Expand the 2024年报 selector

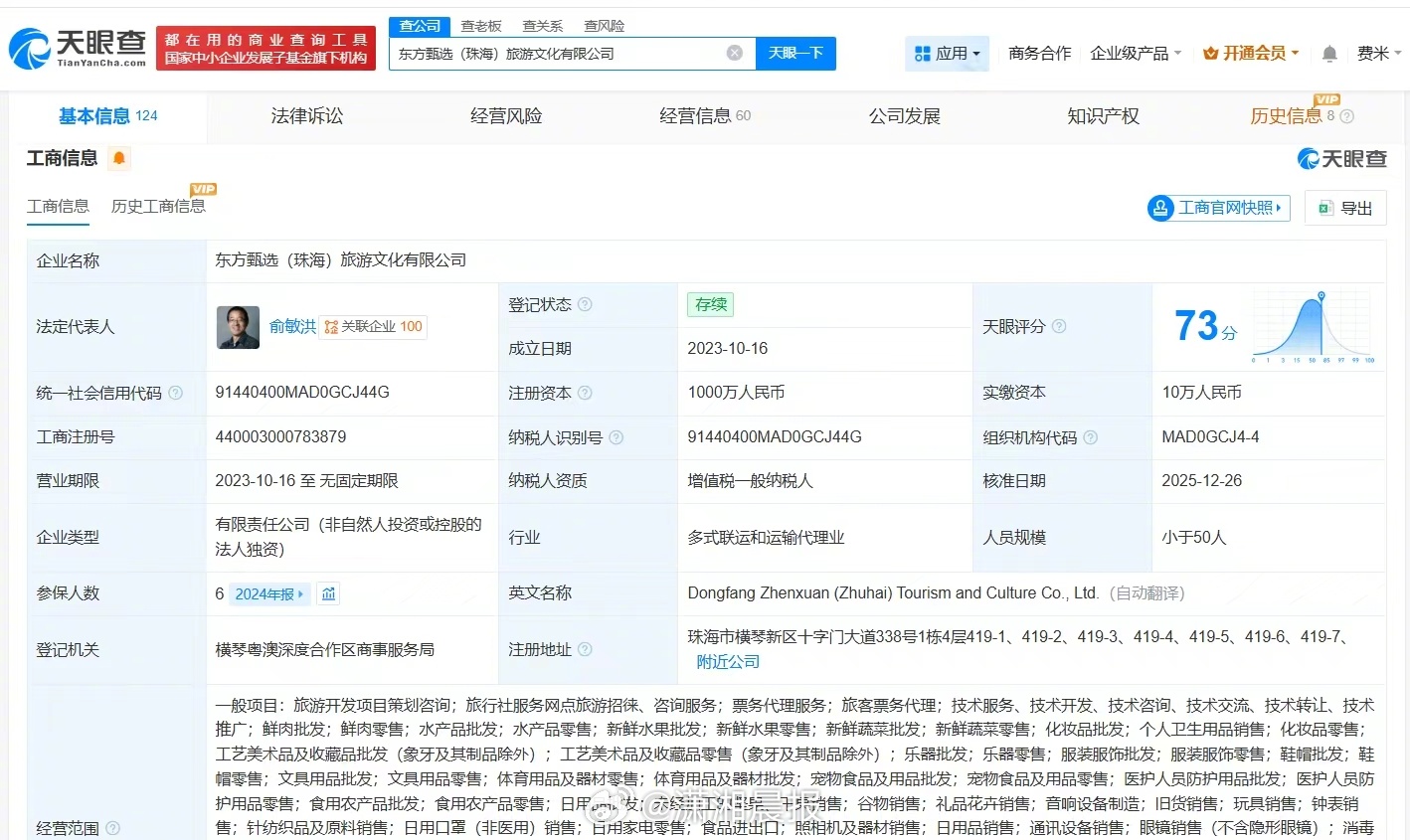click(x=269, y=593)
